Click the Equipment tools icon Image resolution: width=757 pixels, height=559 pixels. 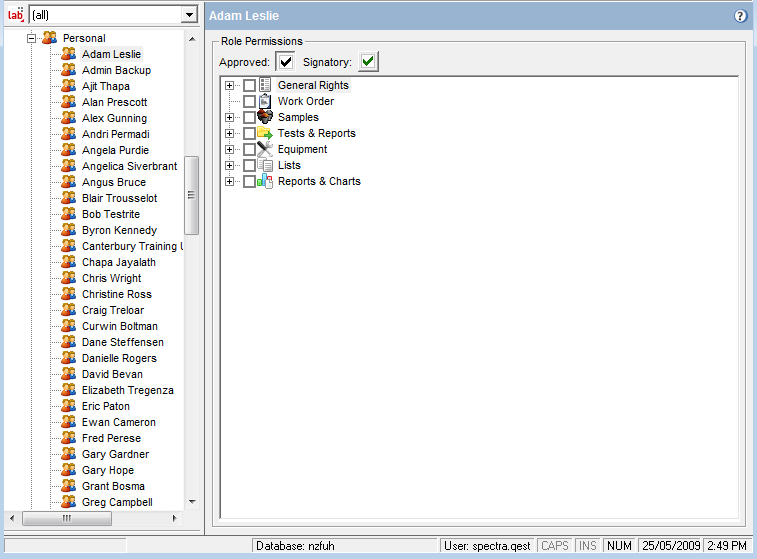(x=265, y=149)
